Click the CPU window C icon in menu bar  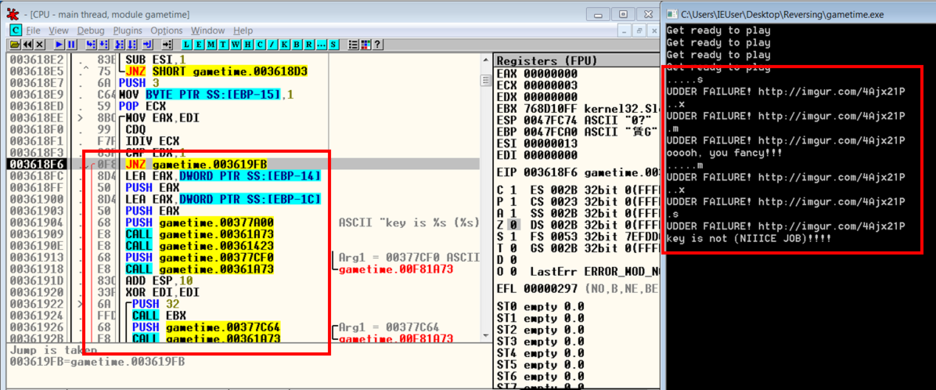[x=16, y=30]
